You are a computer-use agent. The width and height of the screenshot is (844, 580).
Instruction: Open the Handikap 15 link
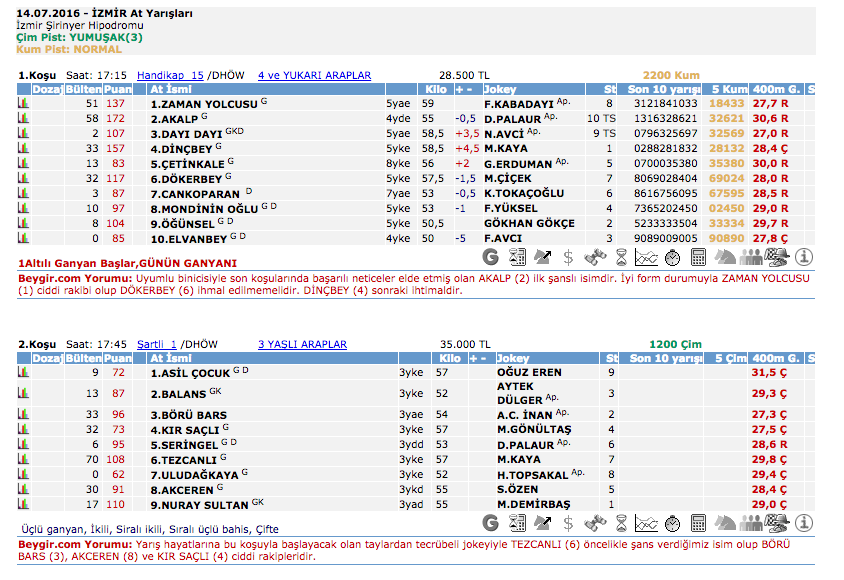tap(170, 75)
